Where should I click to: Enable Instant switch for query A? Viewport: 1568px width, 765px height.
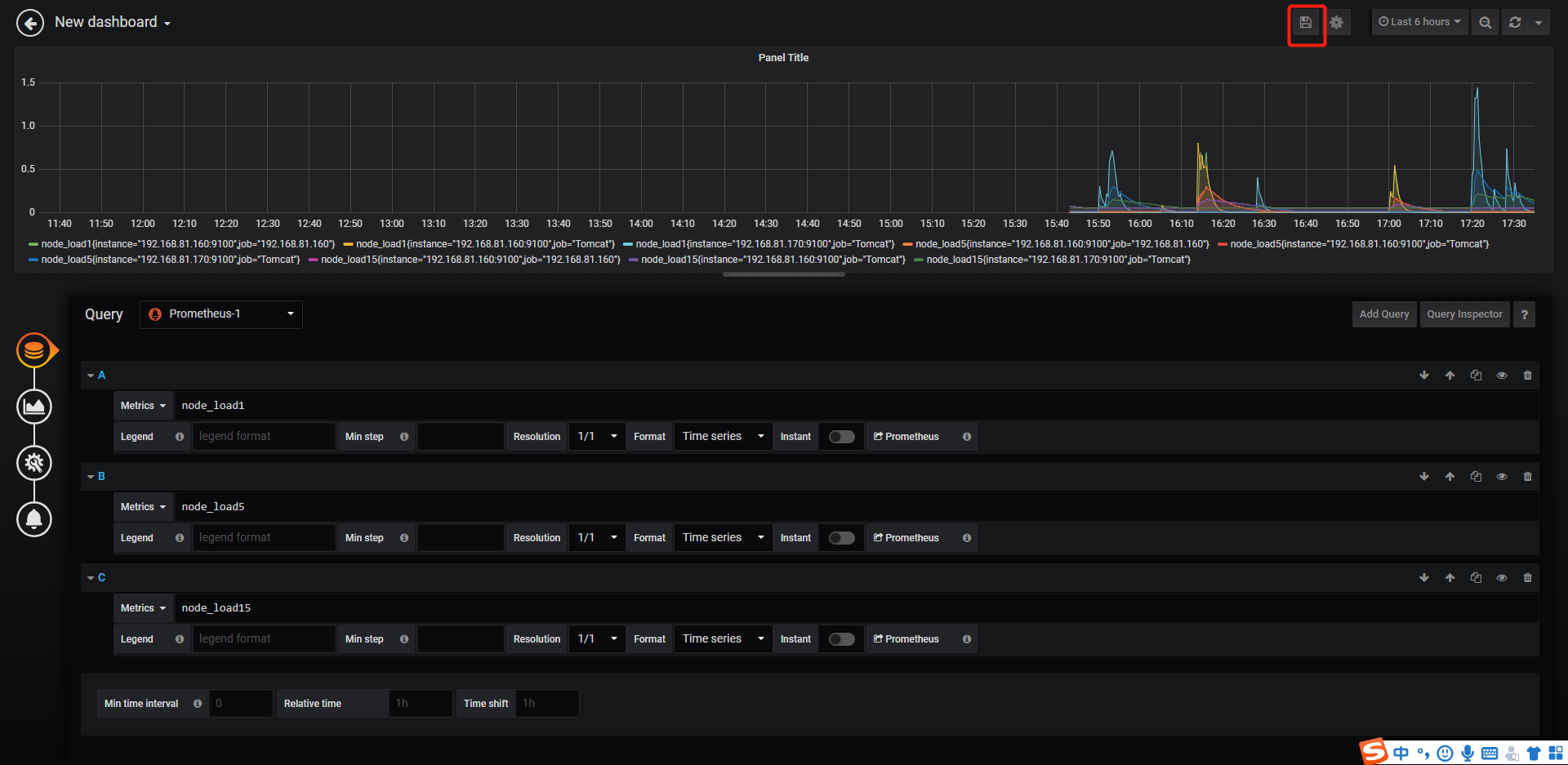(x=842, y=437)
